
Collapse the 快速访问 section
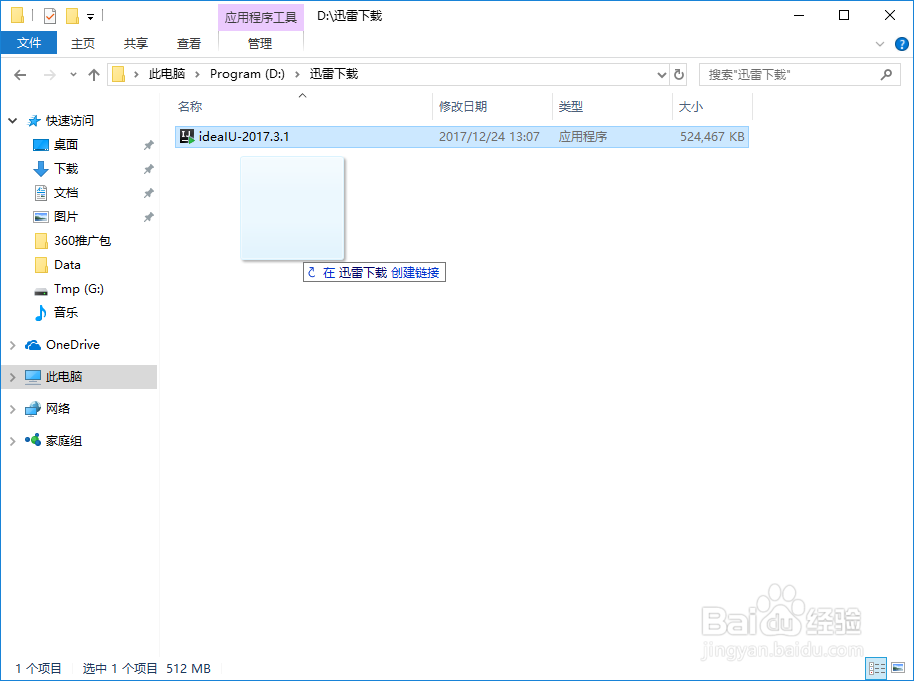pyautogui.click(x=10, y=120)
